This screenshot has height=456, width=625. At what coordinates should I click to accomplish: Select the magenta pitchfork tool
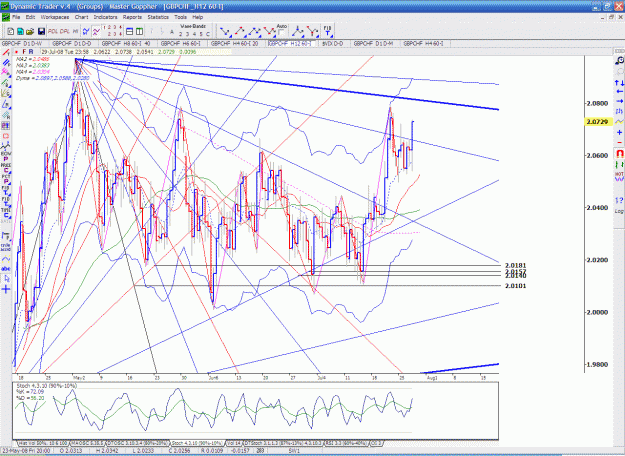point(6,73)
